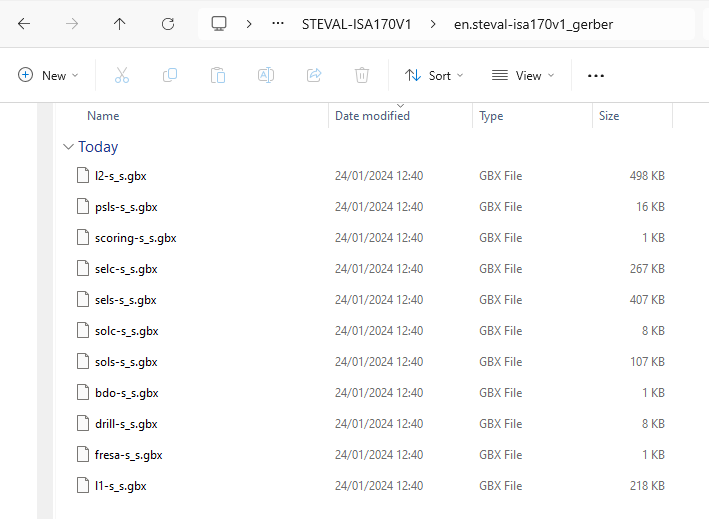Click the Paste clipboard icon
Image resolution: width=709 pixels, height=519 pixels.
tap(218, 75)
